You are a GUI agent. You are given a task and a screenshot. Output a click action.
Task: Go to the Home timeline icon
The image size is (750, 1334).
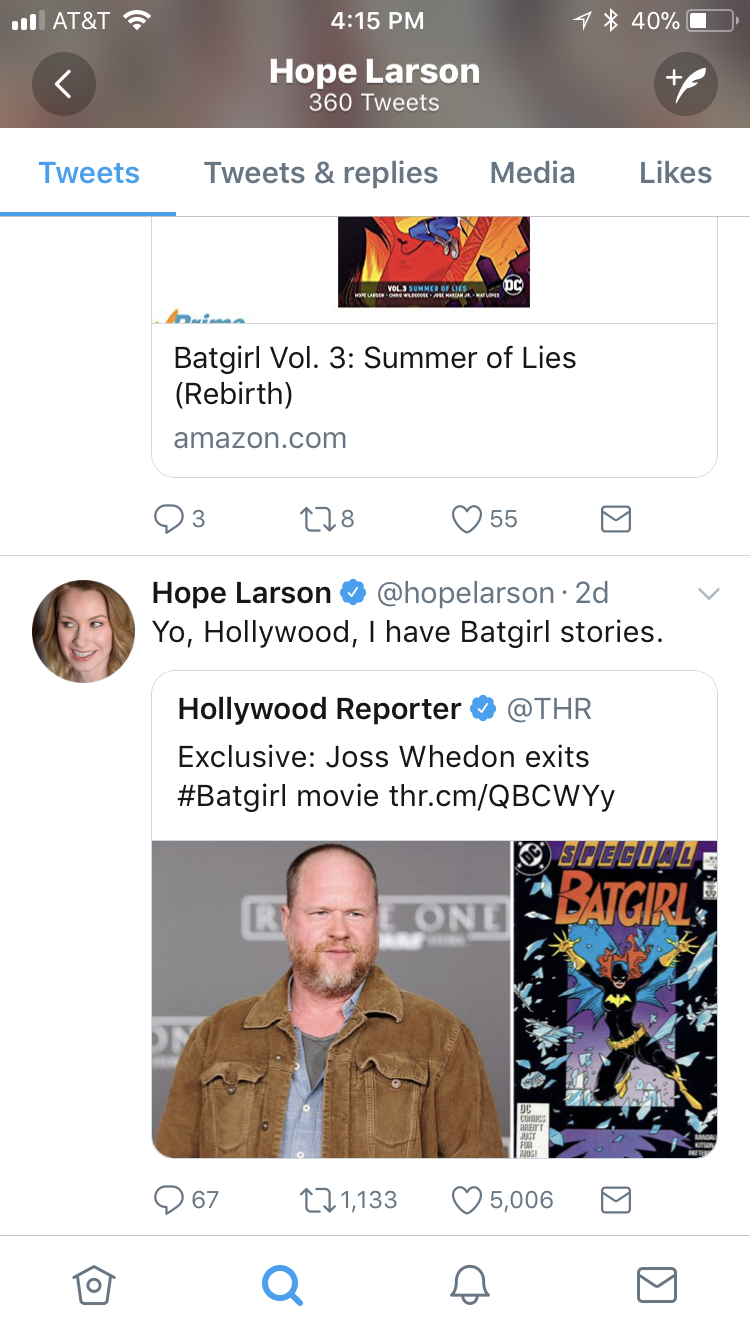(x=94, y=1284)
